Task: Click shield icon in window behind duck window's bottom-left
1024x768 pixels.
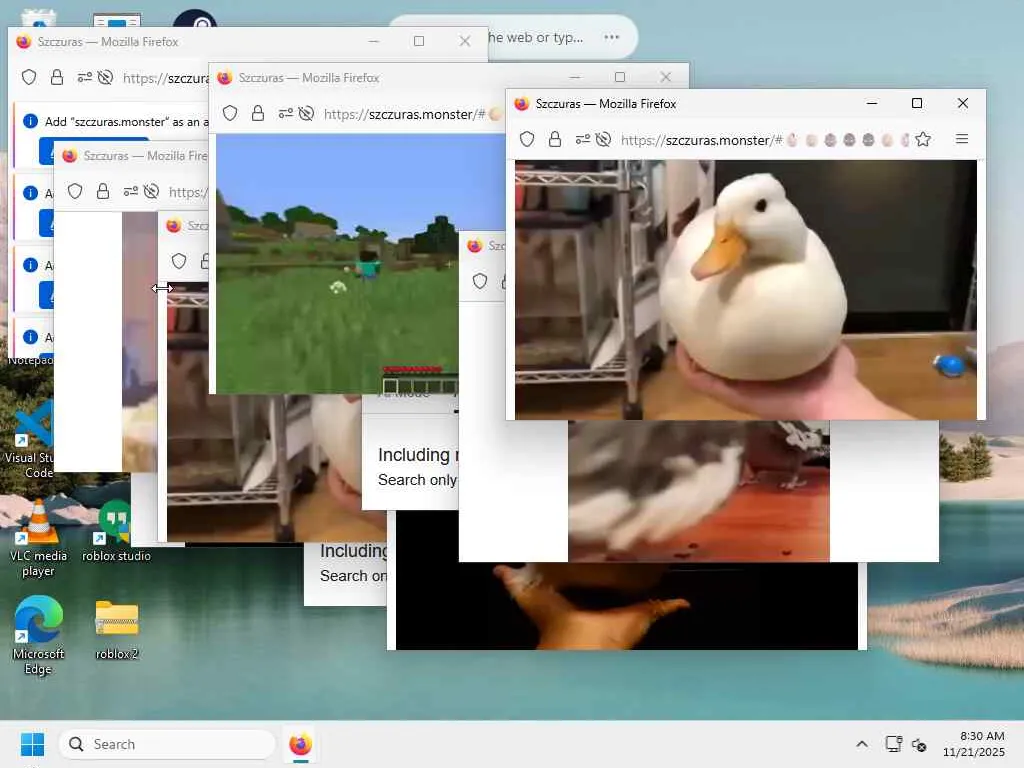Action: click(480, 281)
